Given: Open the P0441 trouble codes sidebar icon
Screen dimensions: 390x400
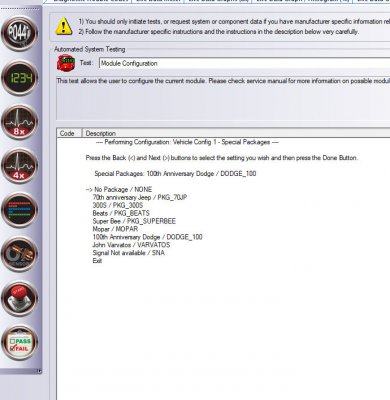Looking at the screenshot, I should point(19,33).
